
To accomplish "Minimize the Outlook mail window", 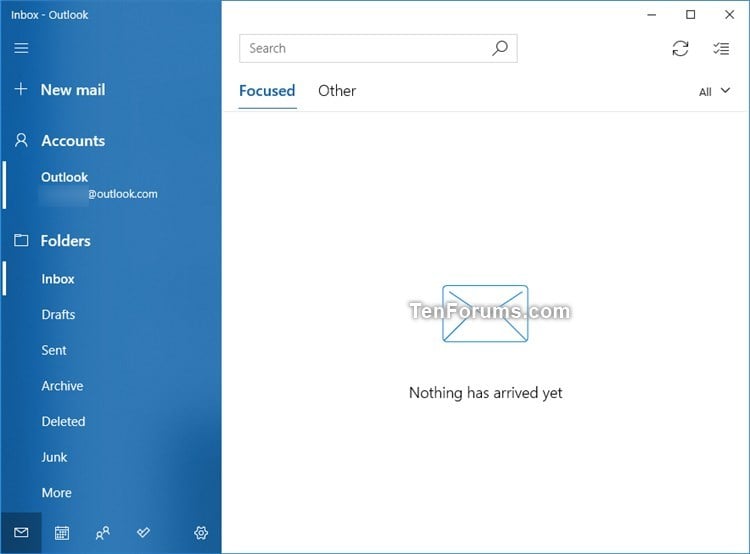I will pos(651,15).
